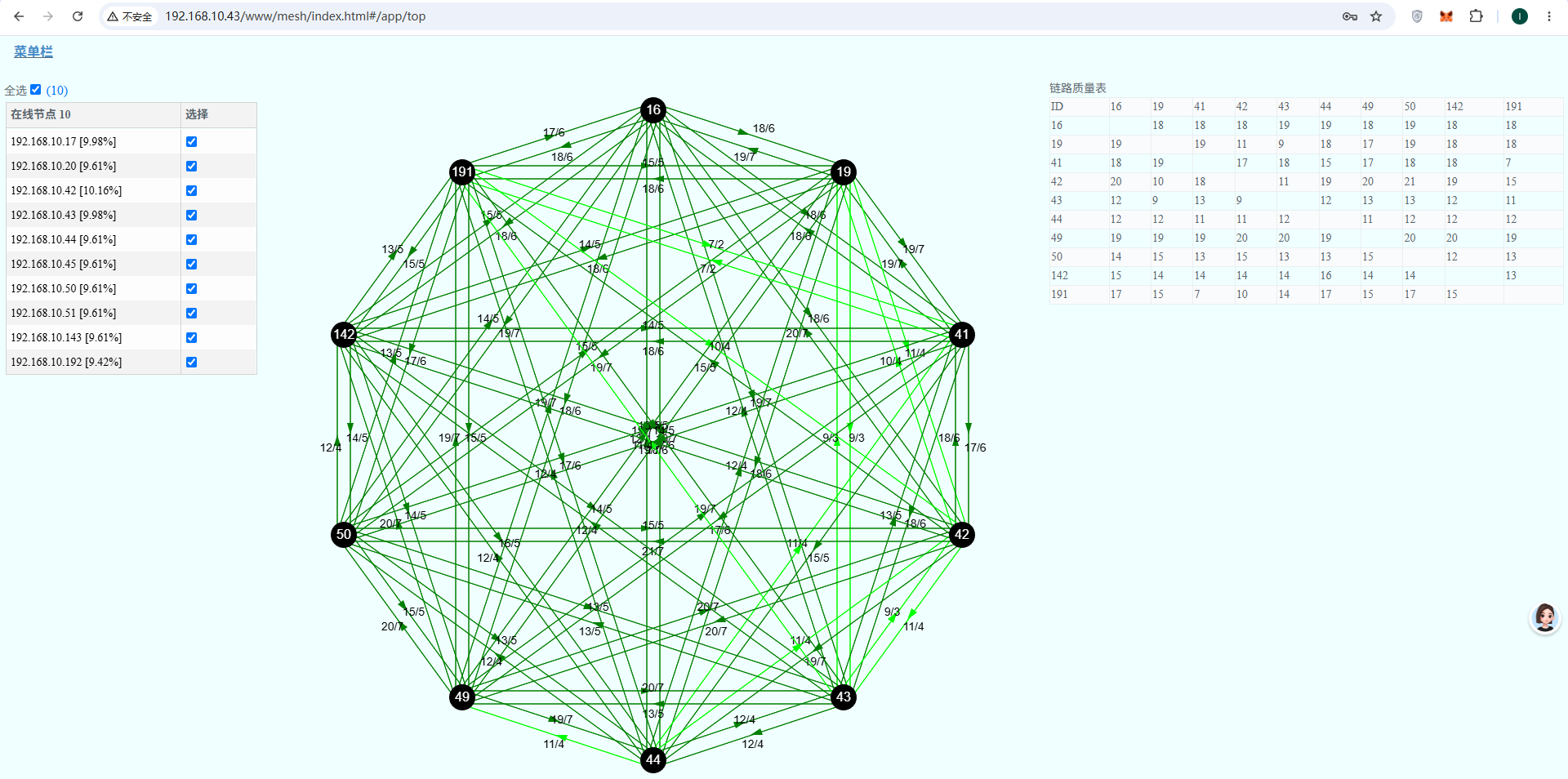Uncheck the 192.168.10.143 node checkbox
This screenshot has height=779, width=1568.
pyautogui.click(x=191, y=337)
